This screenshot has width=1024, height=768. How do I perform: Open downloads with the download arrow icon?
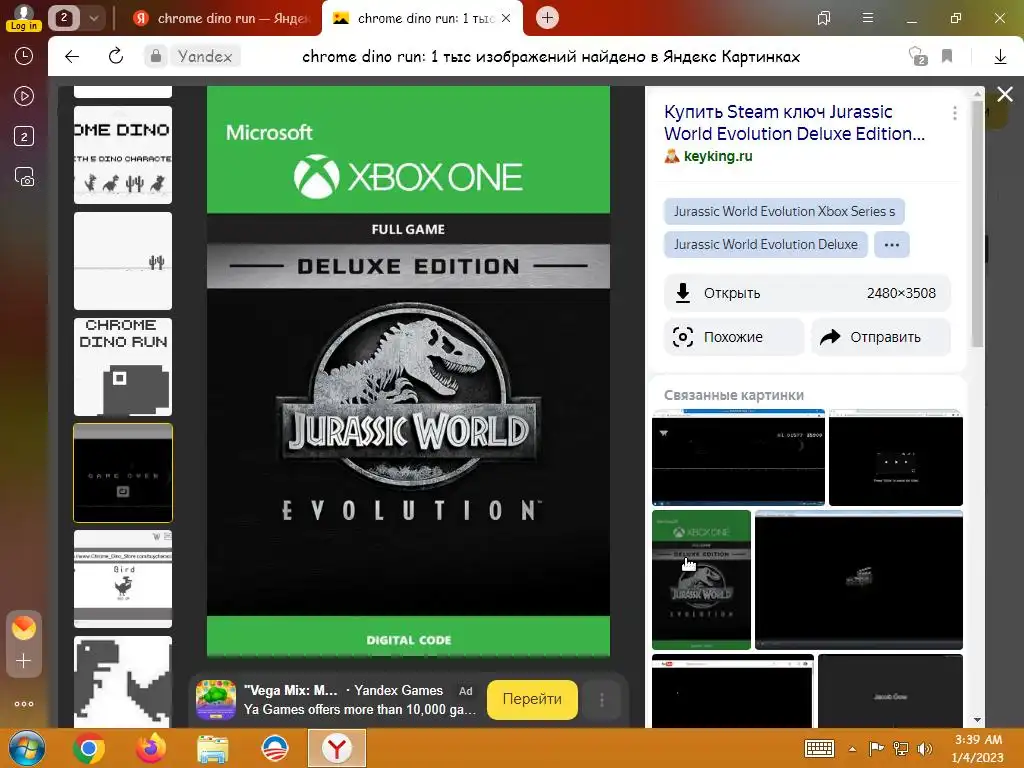[1000, 57]
